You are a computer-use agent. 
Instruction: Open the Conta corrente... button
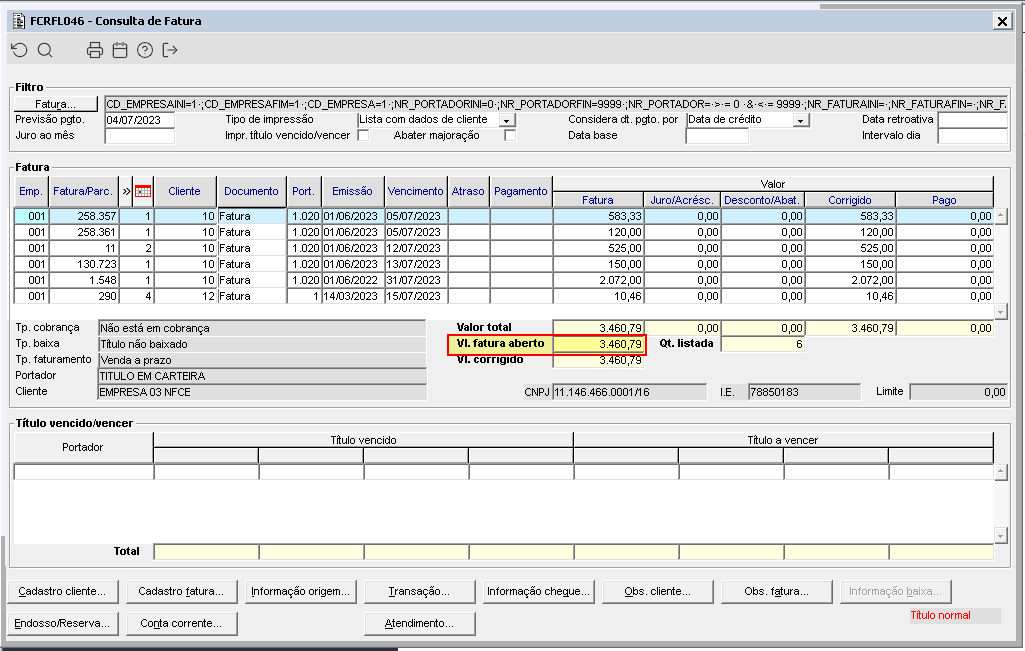[x=181, y=623]
